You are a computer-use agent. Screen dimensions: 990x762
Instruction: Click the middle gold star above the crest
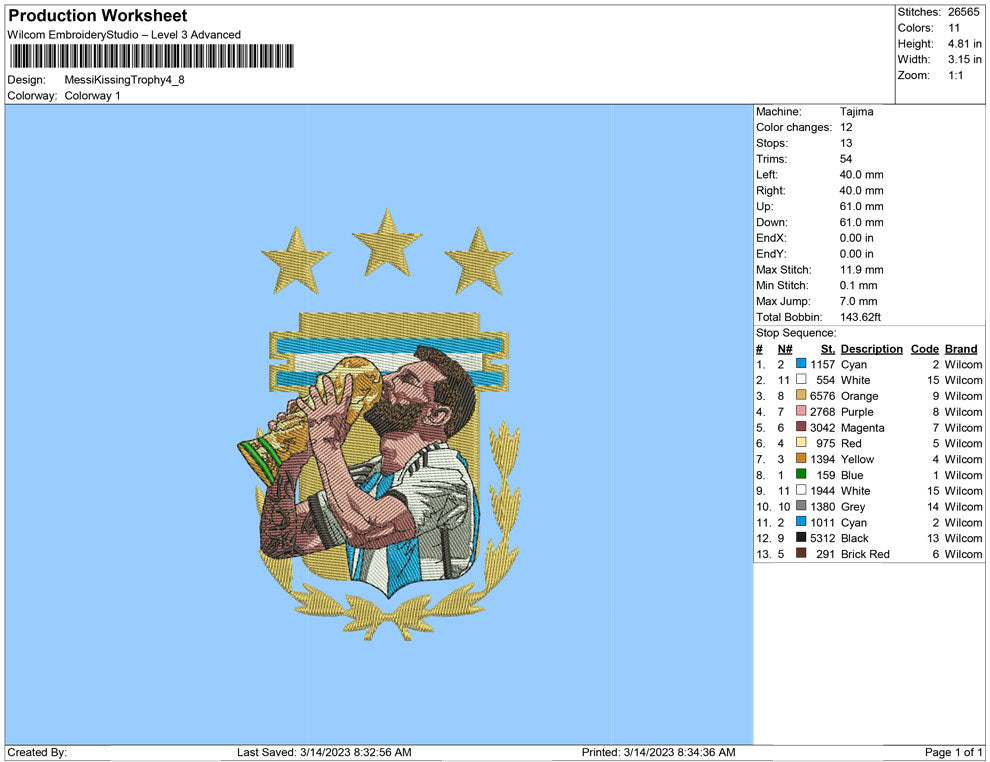[x=388, y=244]
